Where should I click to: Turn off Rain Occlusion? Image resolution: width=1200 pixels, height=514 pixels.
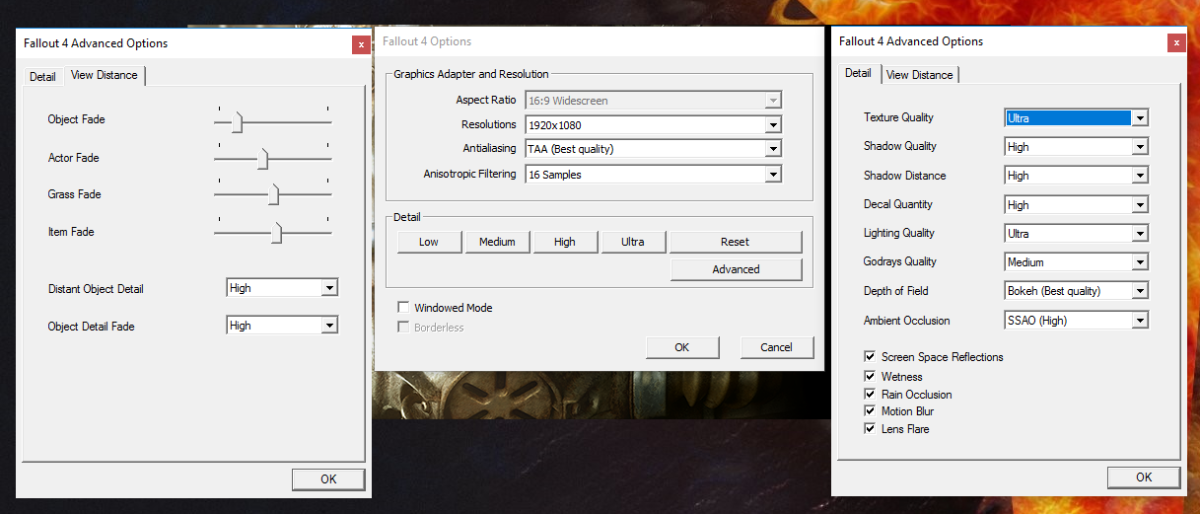pos(871,395)
